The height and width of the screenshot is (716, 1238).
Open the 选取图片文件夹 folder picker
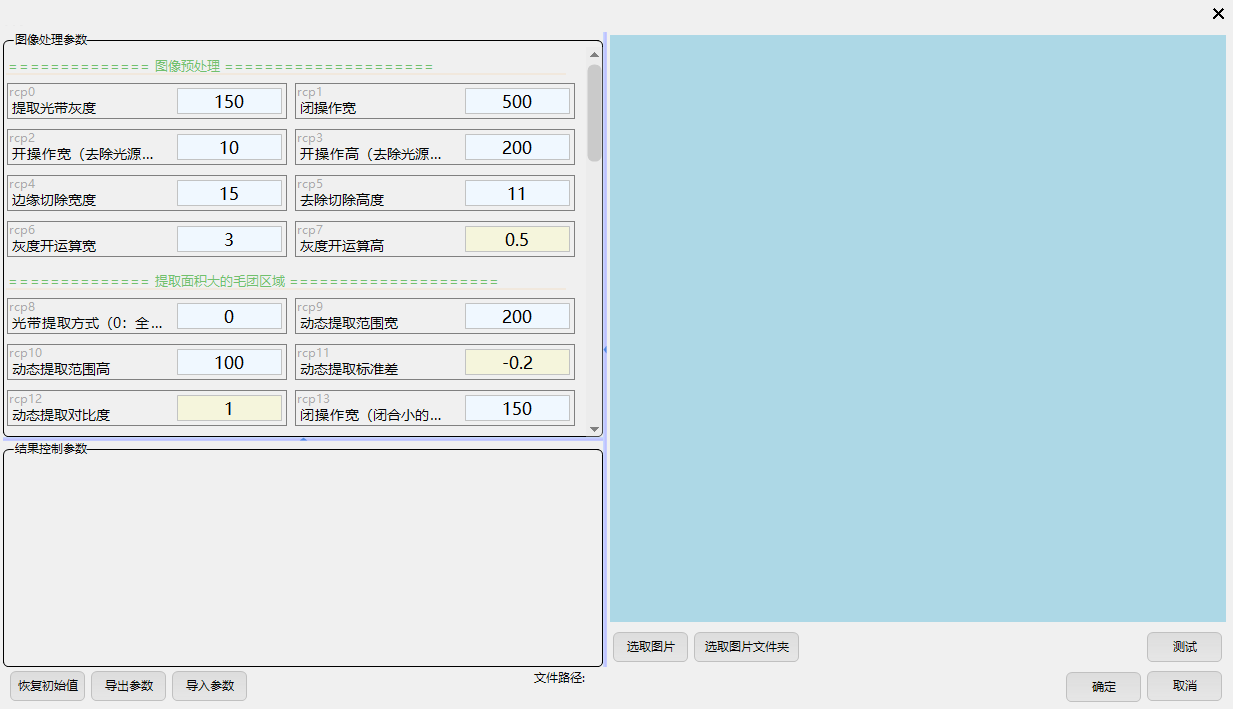pyautogui.click(x=746, y=647)
